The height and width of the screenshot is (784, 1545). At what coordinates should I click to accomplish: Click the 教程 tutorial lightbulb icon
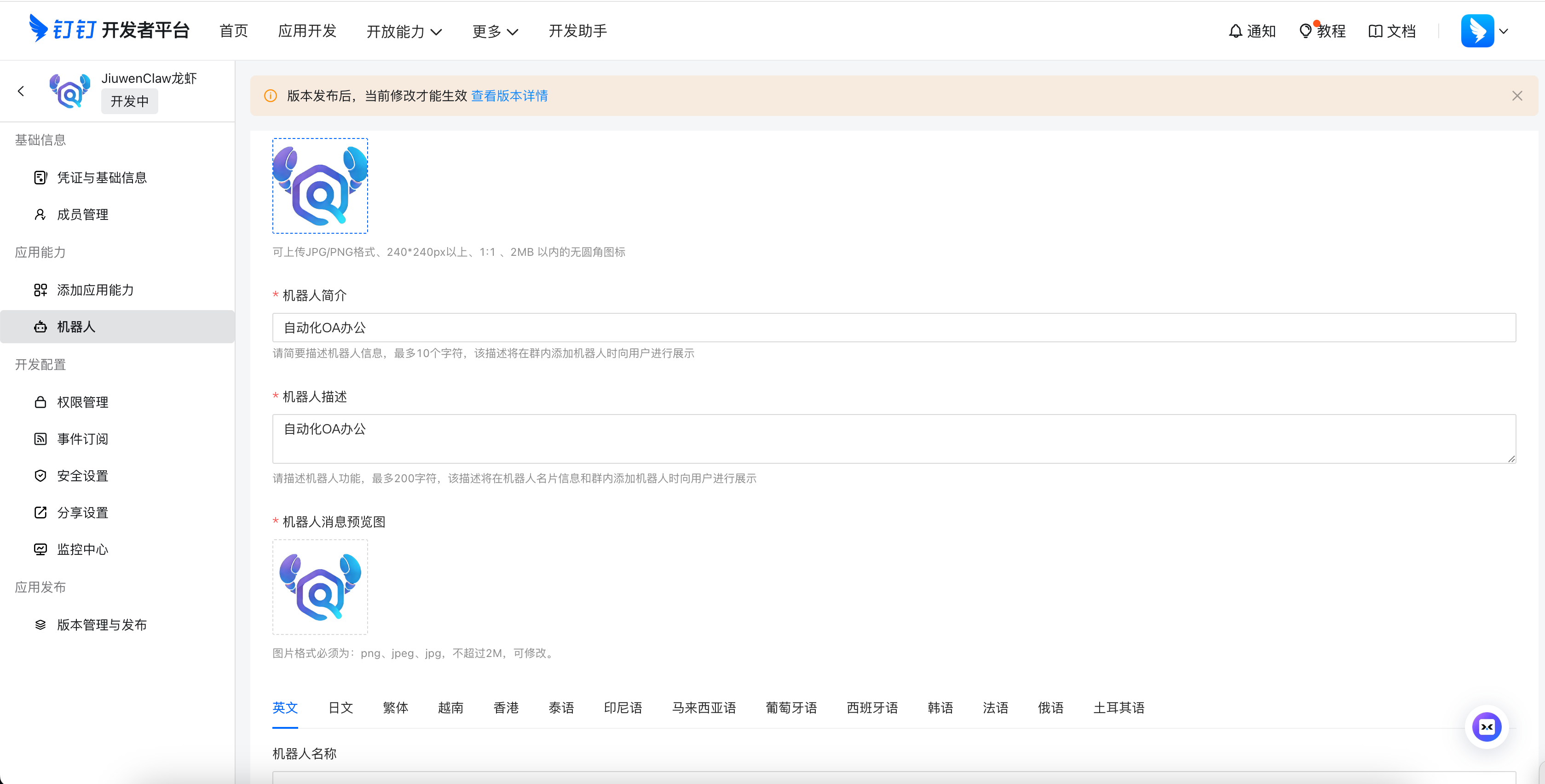click(1305, 30)
